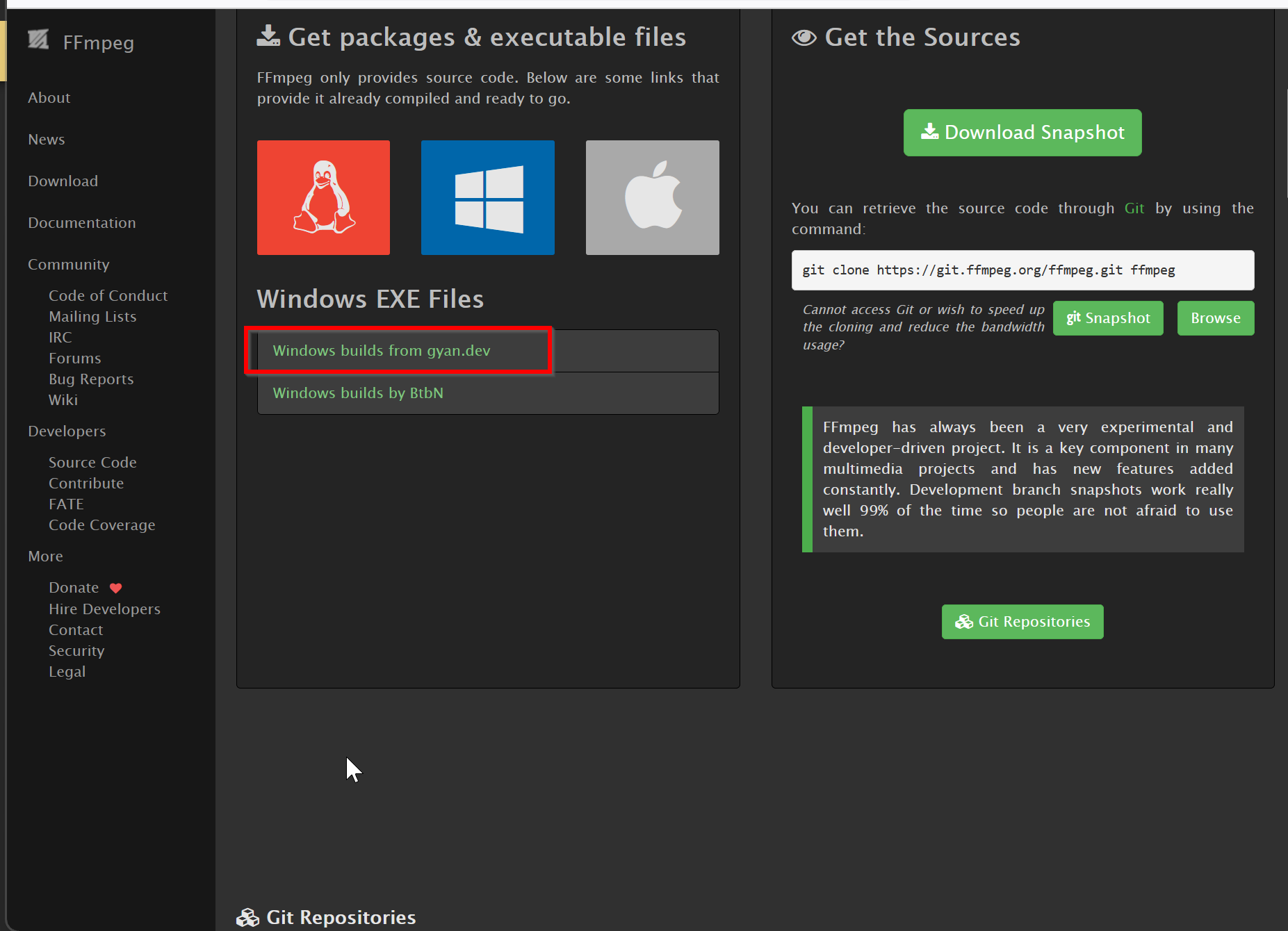Click the Donate heart icon
Image resolution: width=1288 pixels, height=931 pixels.
pos(115,588)
